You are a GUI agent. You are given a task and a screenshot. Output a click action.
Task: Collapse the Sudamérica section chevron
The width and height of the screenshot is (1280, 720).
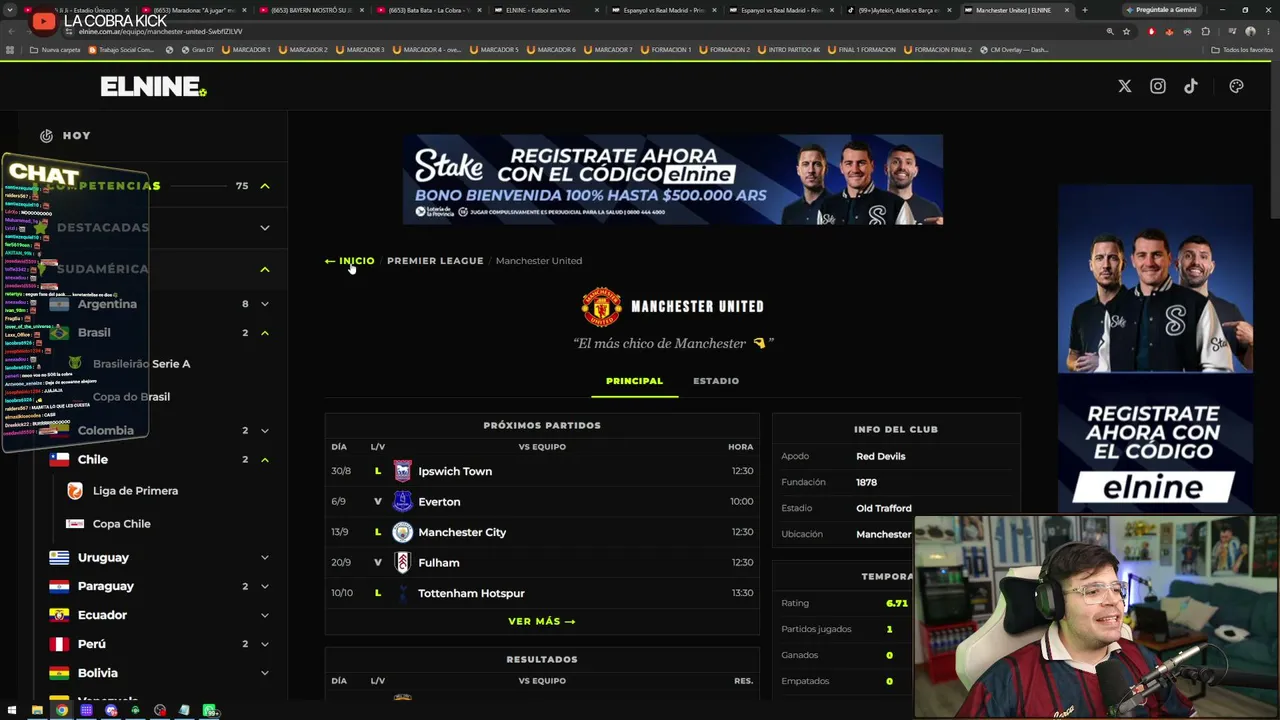[x=265, y=269]
